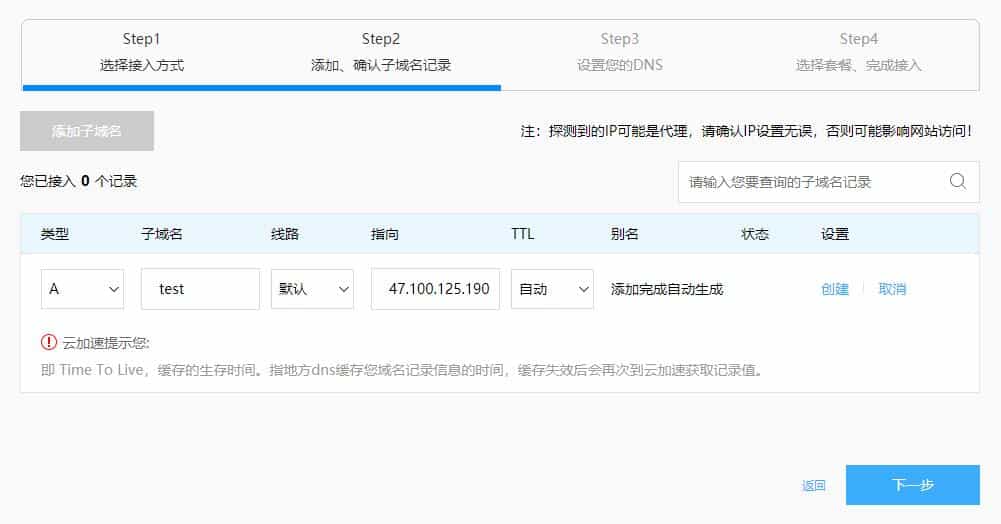Click the 您已接入 0 个记录 text

coord(79,181)
